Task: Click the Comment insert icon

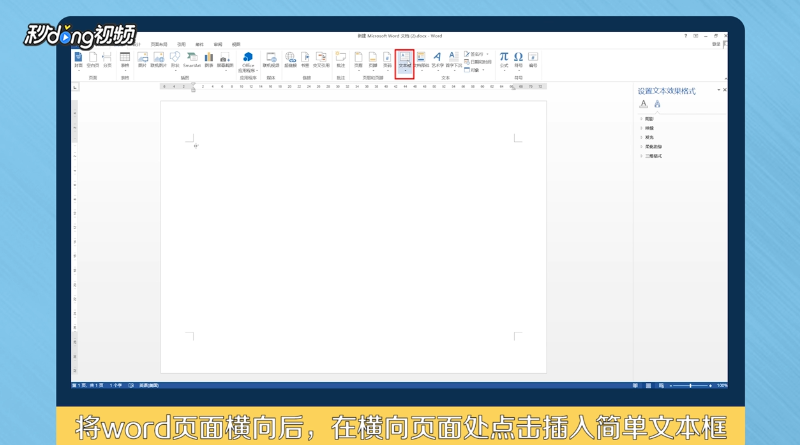Action: click(x=341, y=60)
